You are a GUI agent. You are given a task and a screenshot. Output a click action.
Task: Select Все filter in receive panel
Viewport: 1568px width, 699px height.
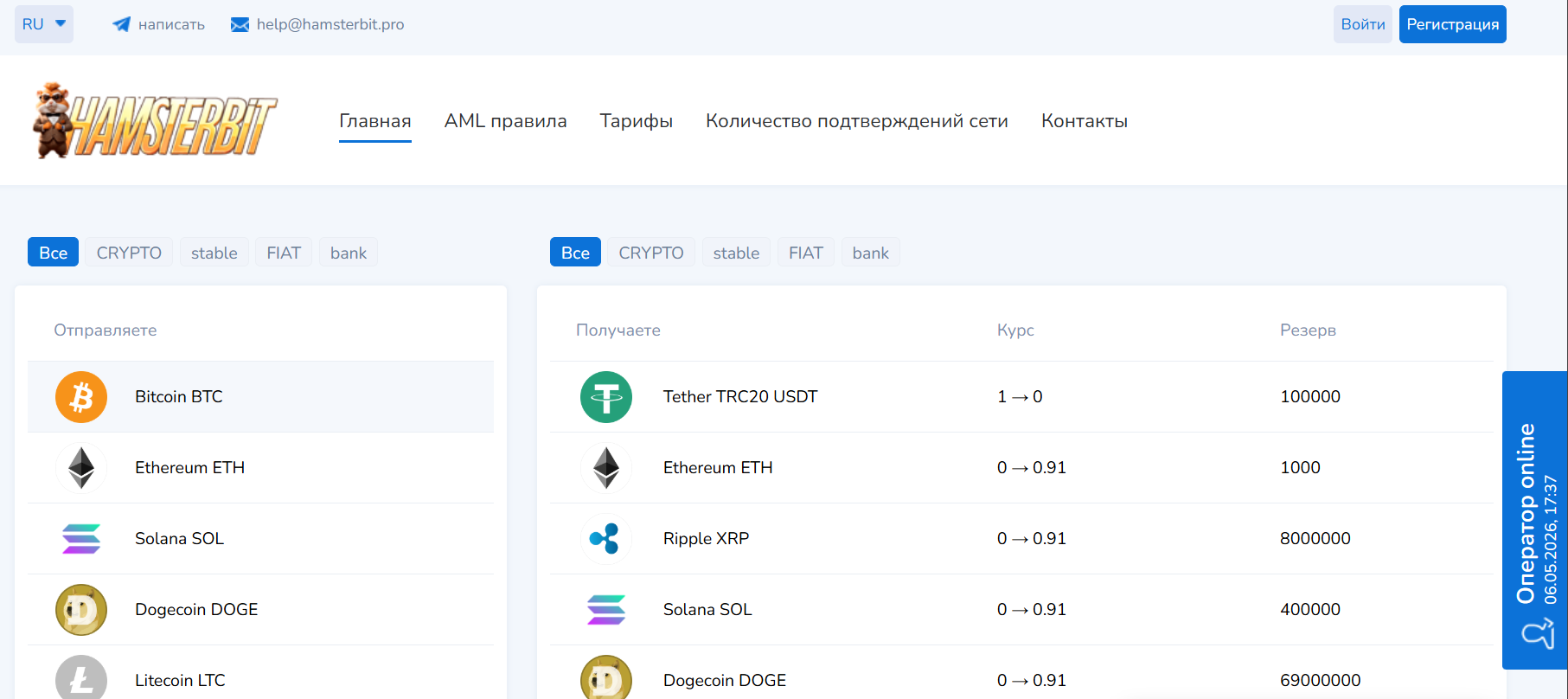[x=575, y=253]
